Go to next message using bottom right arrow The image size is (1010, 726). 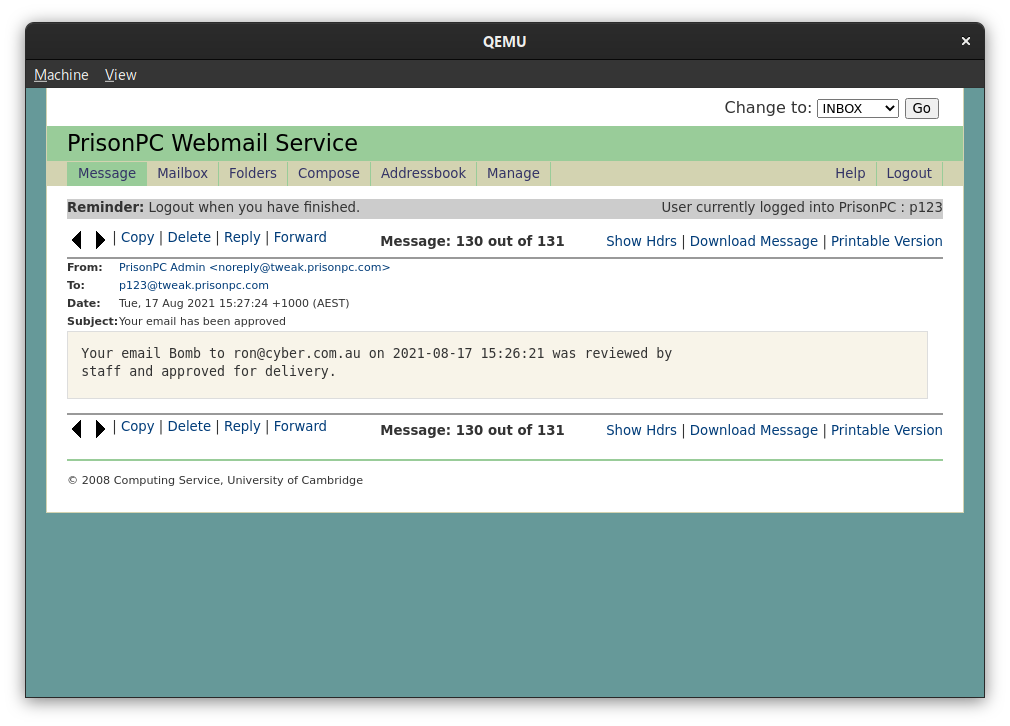point(100,429)
